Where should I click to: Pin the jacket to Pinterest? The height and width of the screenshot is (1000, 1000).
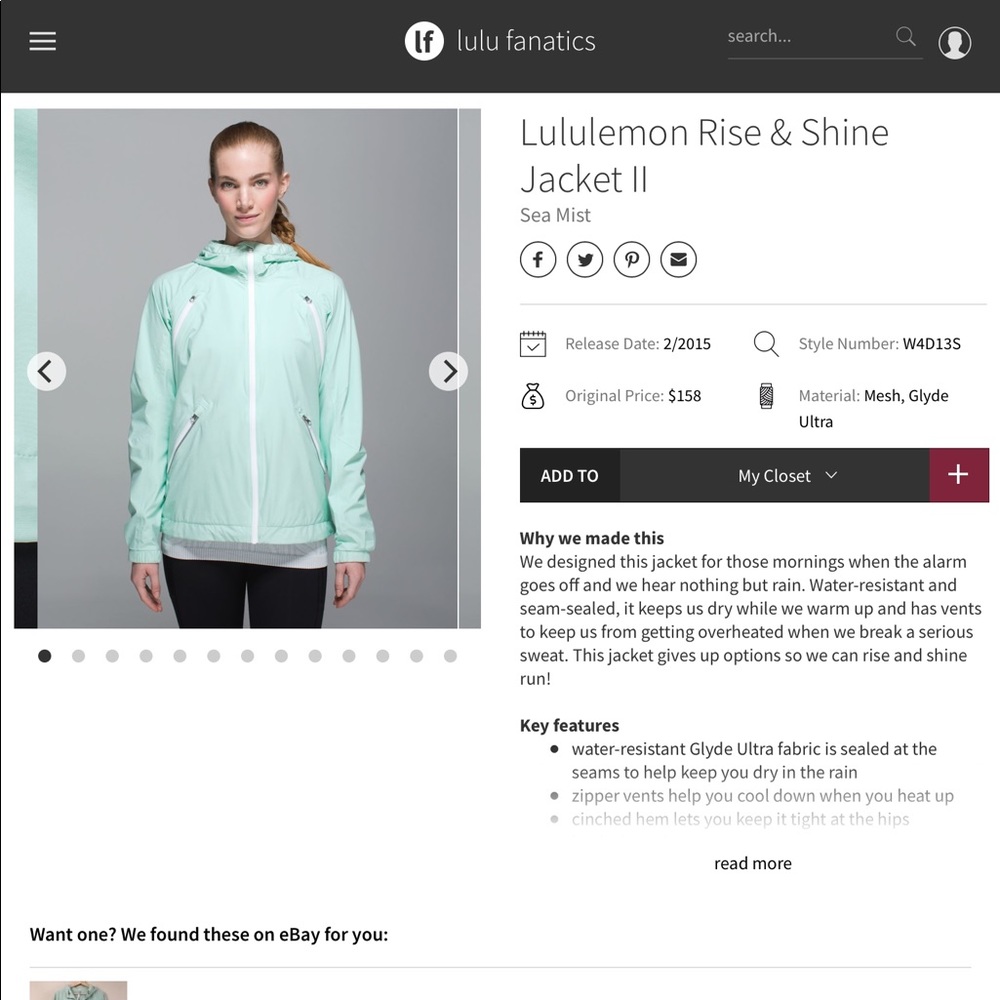click(x=632, y=259)
